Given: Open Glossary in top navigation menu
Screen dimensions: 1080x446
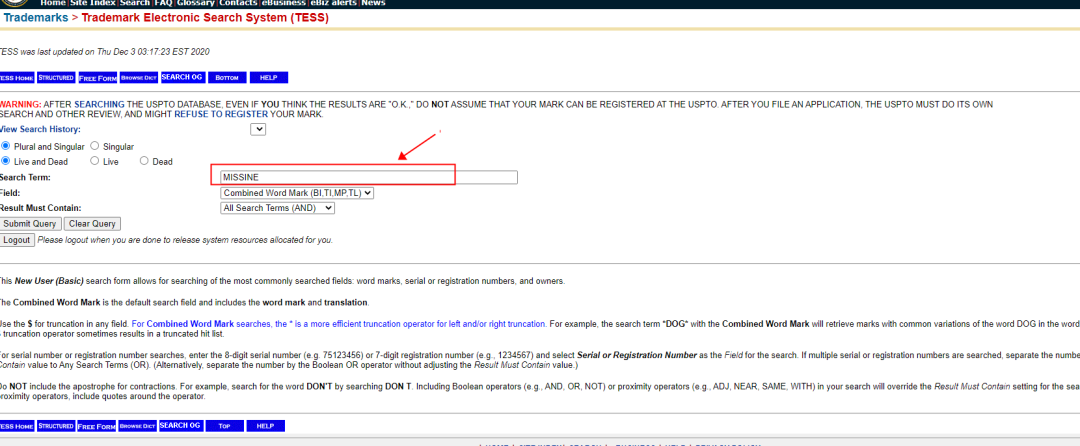Looking at the screenshot, I should click(196, 4).
